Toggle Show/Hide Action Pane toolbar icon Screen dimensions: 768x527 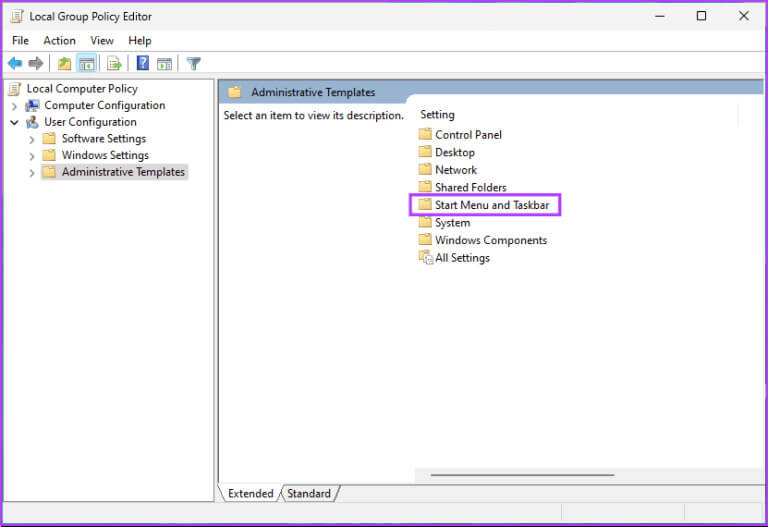[x=164, y=63]
